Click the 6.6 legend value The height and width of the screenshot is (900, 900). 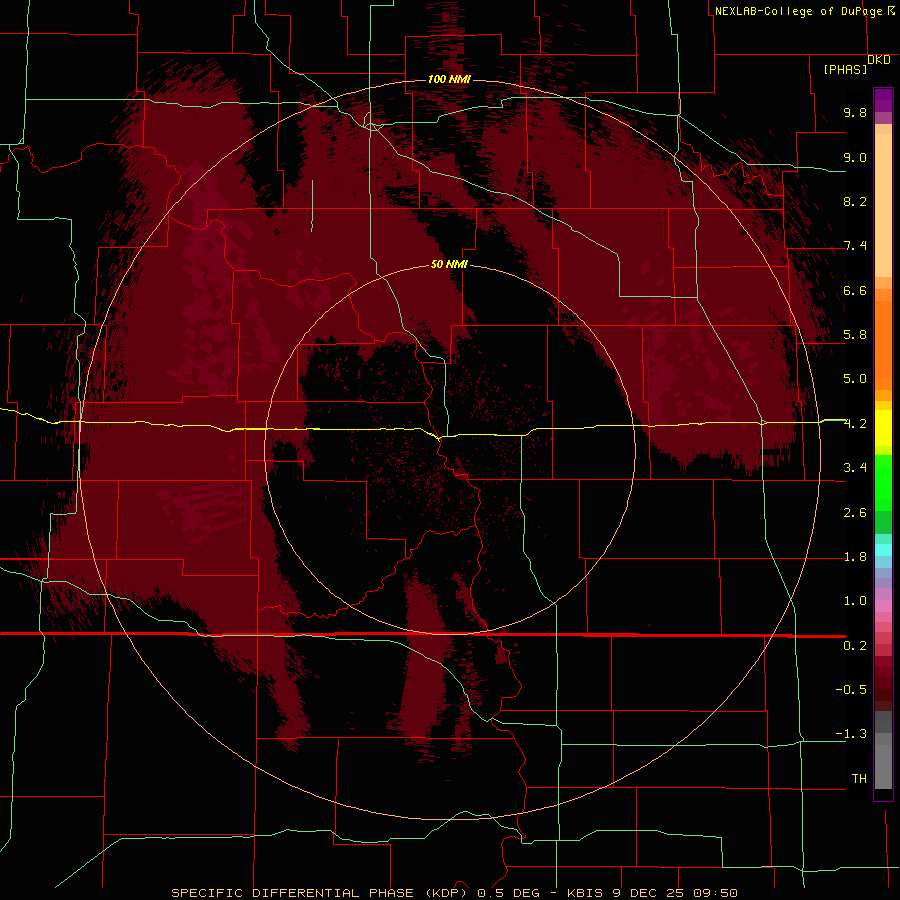pos(855,290)
